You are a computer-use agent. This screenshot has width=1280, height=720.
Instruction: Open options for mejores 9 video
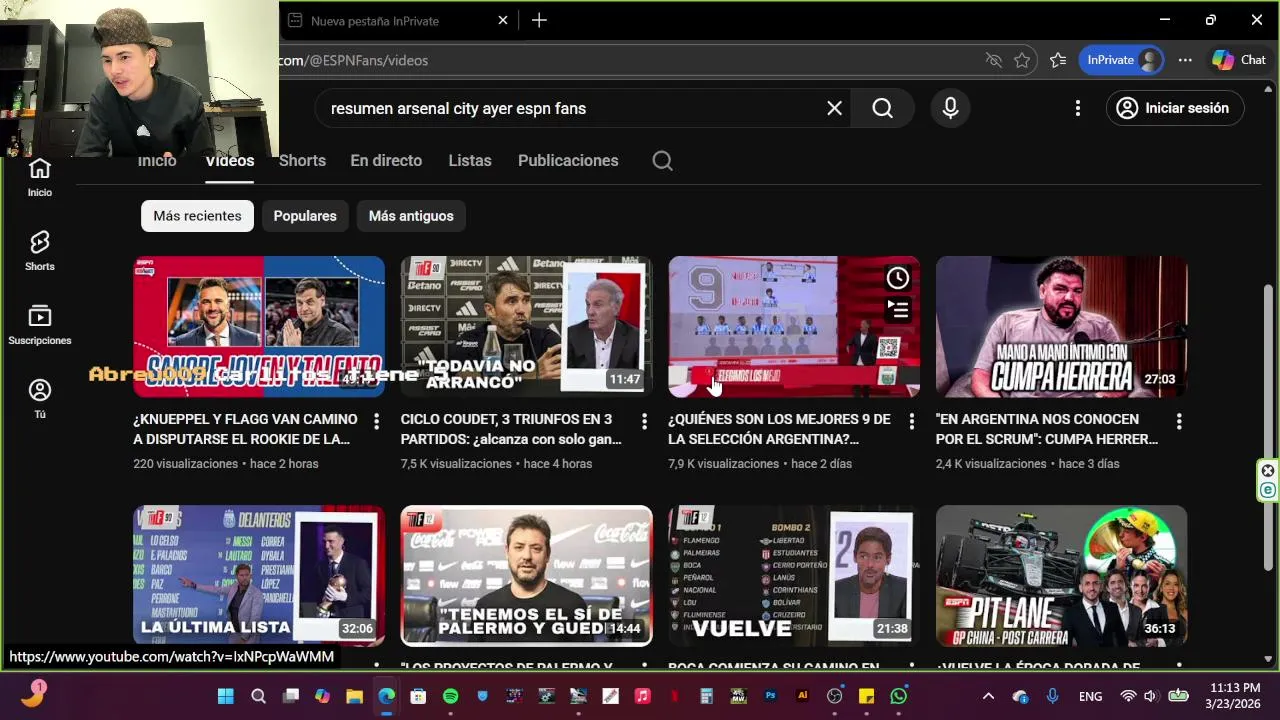[x=911, y=421]
